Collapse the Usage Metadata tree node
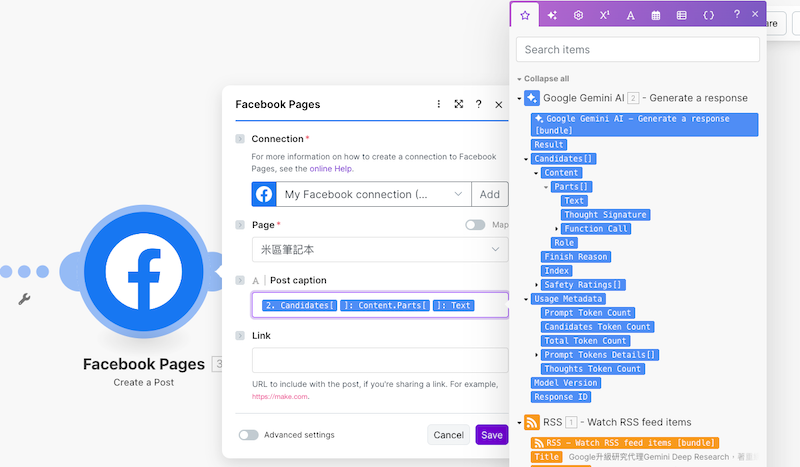Viewport: 800px width, 467px height. 526,299
